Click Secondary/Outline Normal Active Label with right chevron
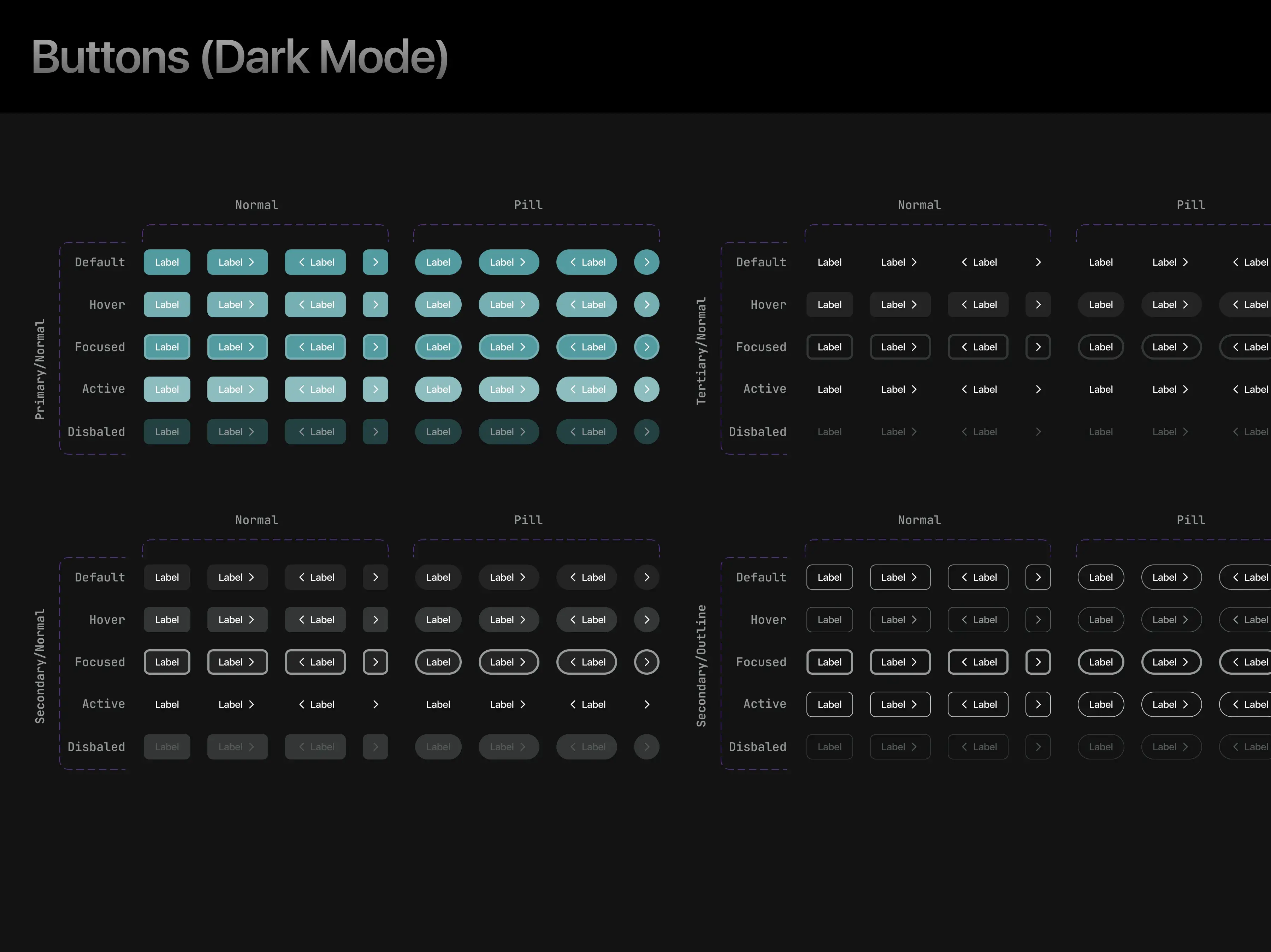1271x952 pixels. (900, 704)
